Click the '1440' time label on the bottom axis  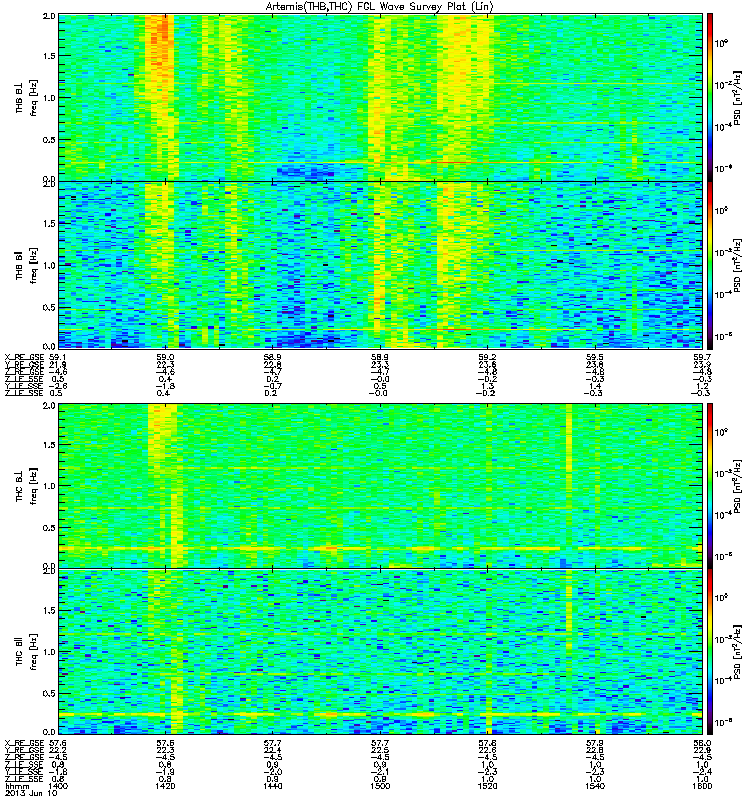click(272, 786)
